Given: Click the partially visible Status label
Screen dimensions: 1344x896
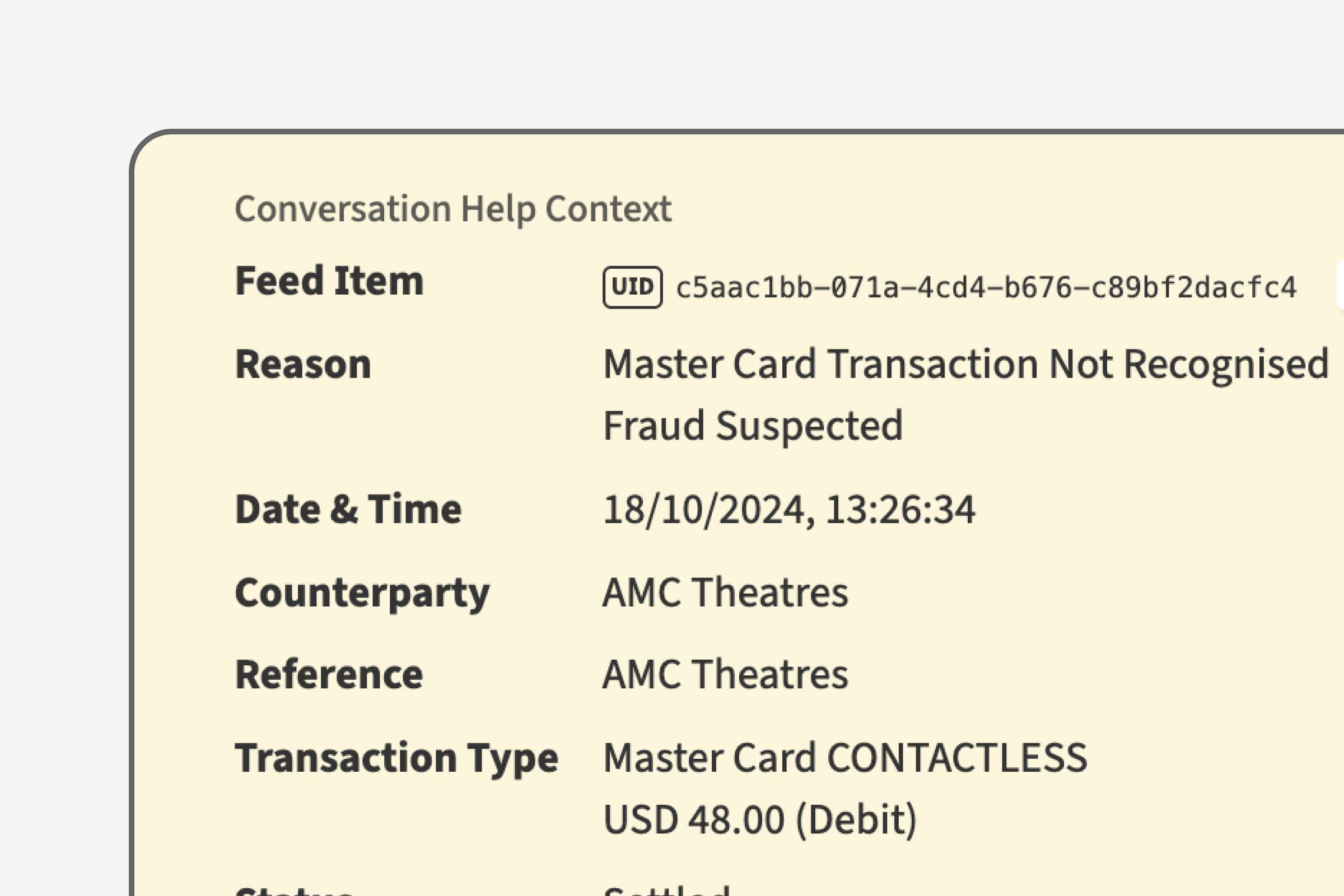Looking at the screenshot, I should [x=295, y=892].
